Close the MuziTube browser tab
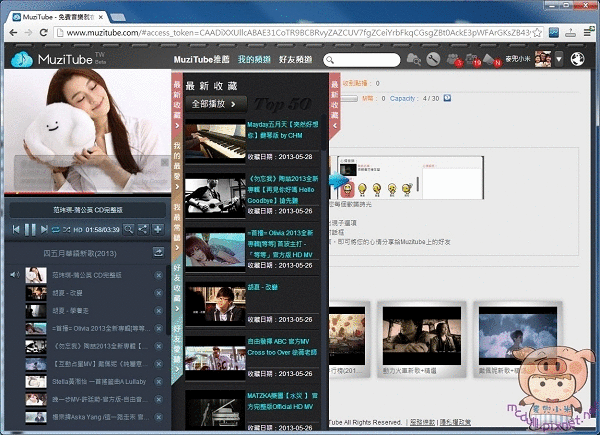Viewport: 600px width, 435px height. pos(101,17)
